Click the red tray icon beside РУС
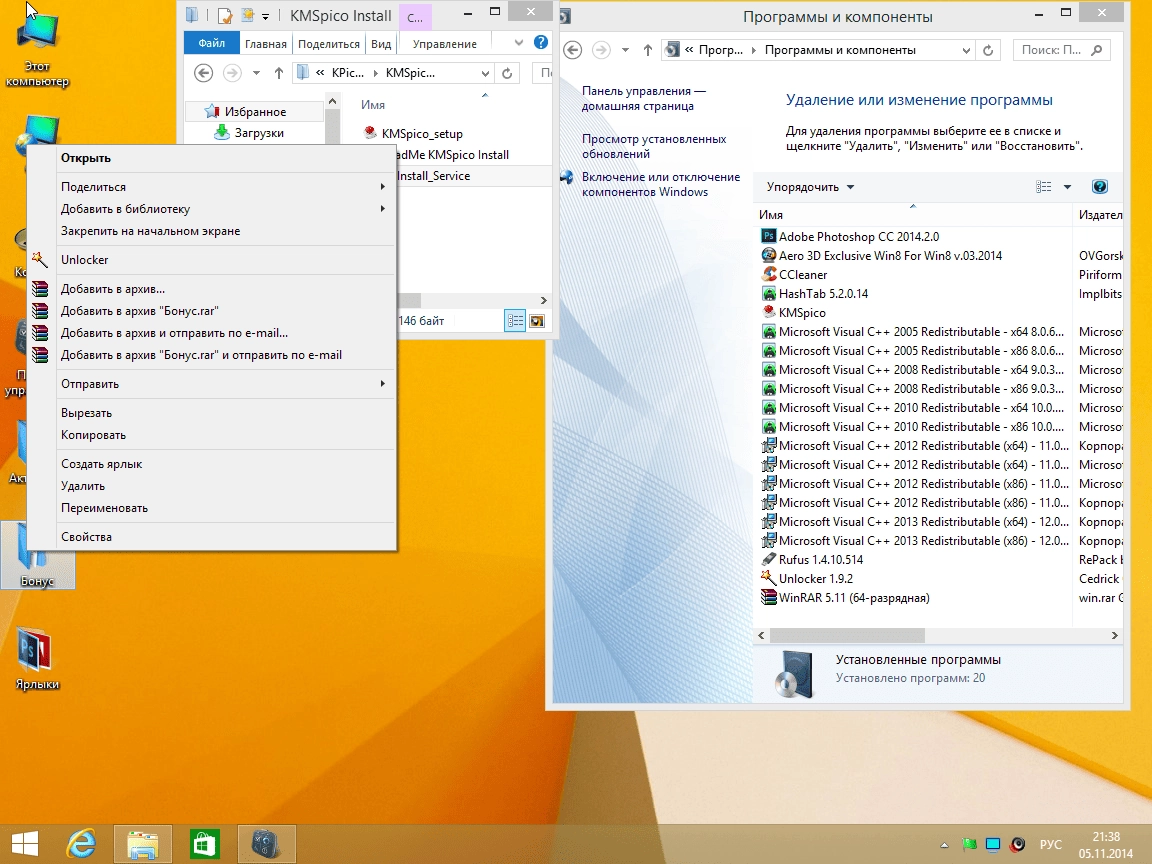 [x=1018, y=844]
